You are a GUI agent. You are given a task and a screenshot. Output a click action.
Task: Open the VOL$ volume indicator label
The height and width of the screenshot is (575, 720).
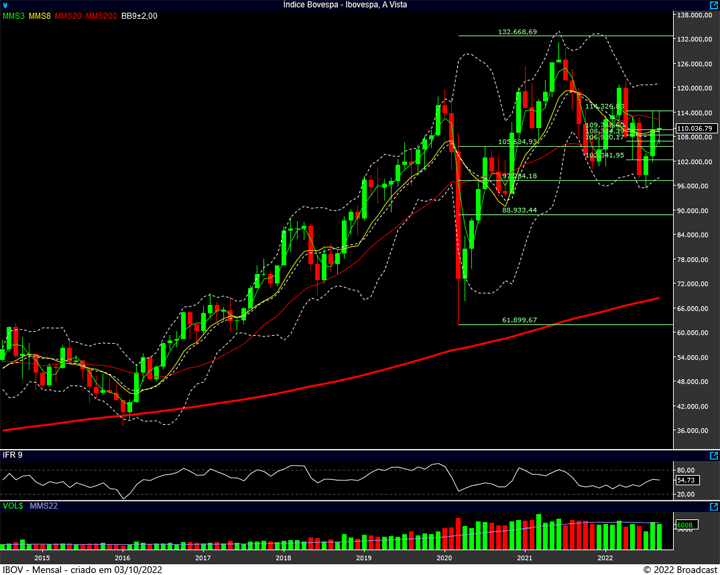[x=14, y=508]
